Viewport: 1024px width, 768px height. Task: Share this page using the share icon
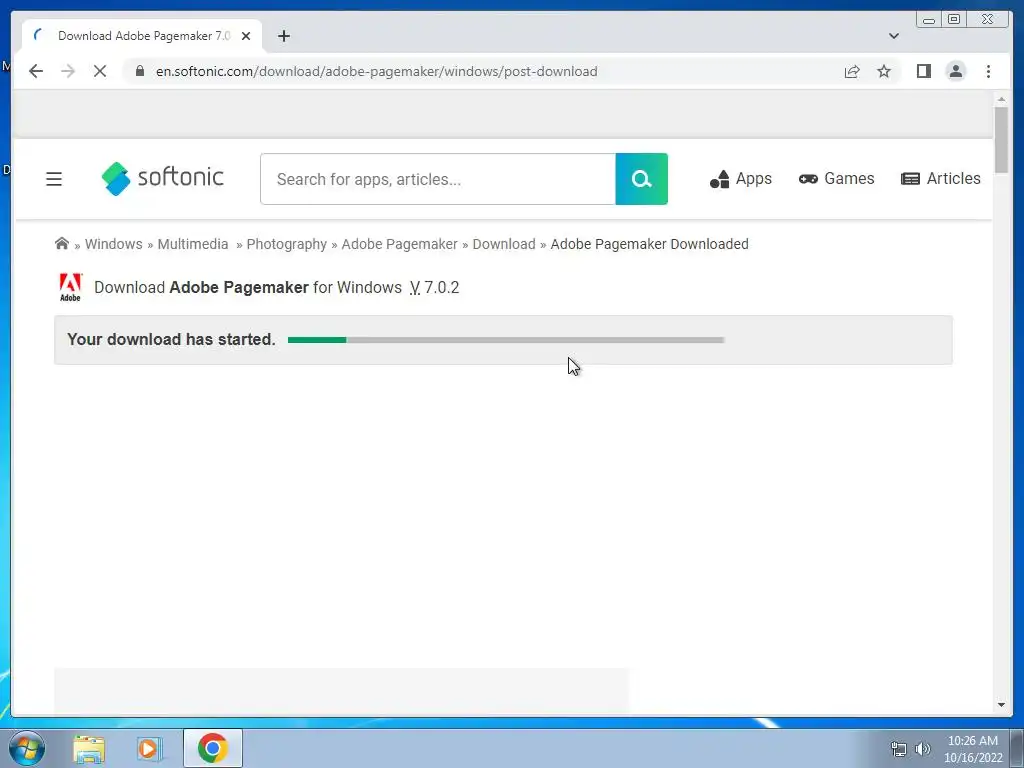pos(852,71)
